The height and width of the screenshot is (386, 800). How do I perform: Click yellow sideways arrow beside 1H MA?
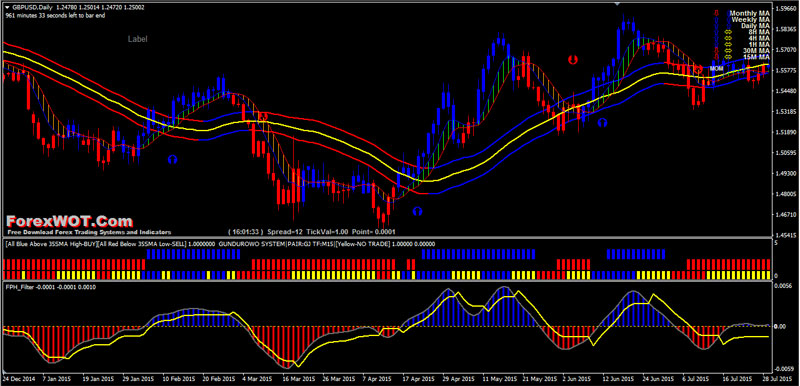click(728, 44)
